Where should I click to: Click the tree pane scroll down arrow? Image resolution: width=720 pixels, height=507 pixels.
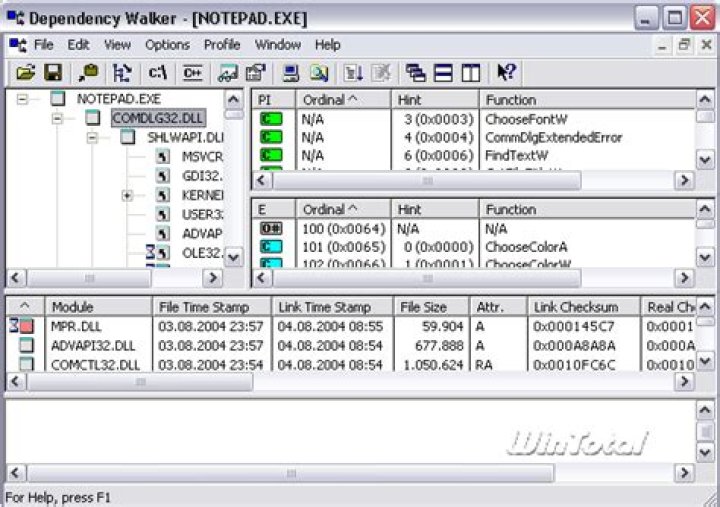click(233, 257)
